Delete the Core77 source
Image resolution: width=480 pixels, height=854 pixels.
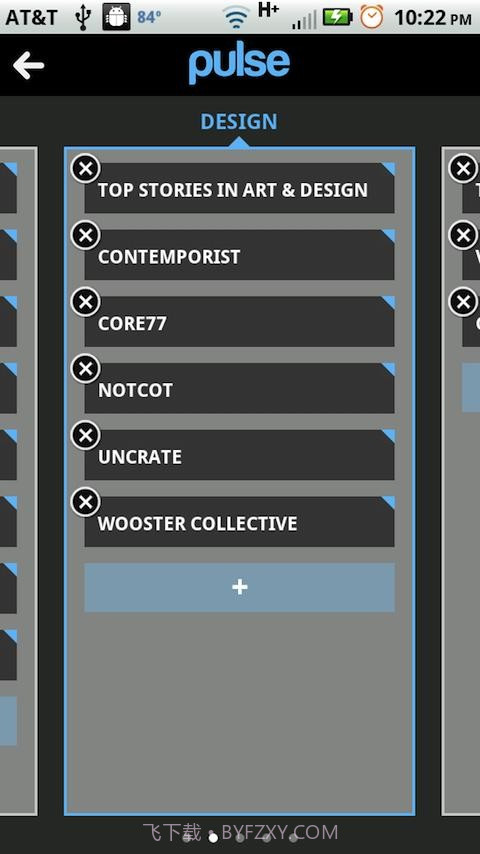(x=86, y=302)
